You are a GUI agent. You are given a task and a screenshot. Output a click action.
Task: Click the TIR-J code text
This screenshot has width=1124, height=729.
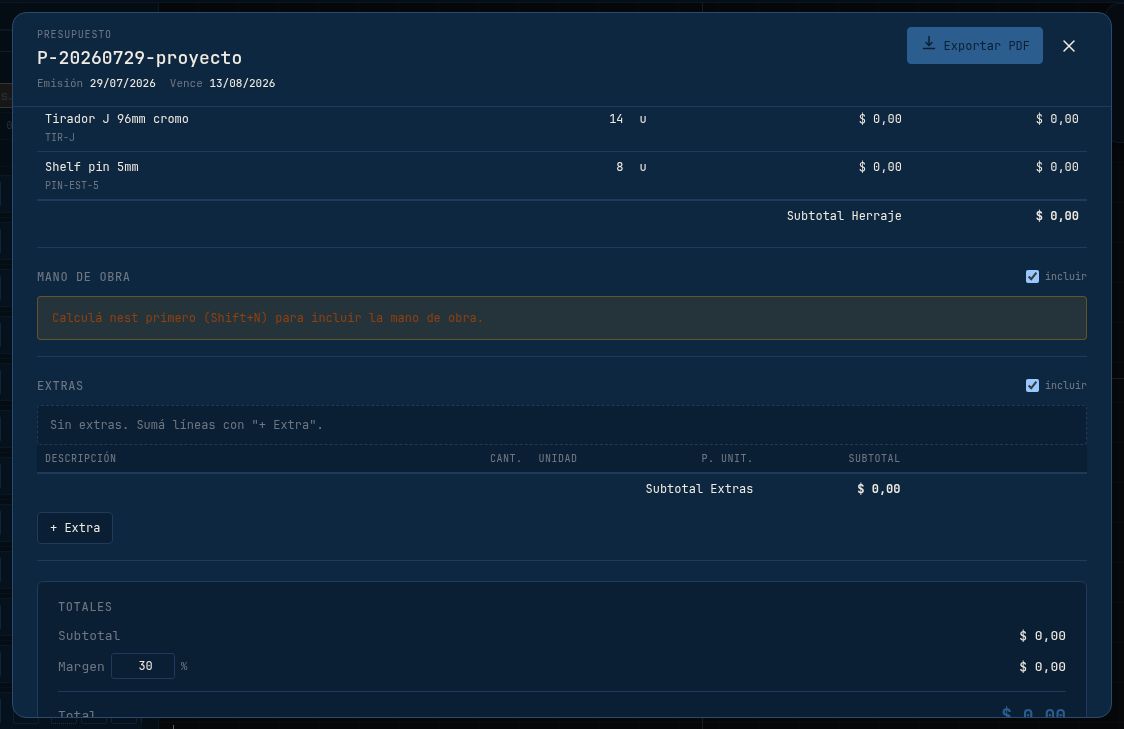59,138
